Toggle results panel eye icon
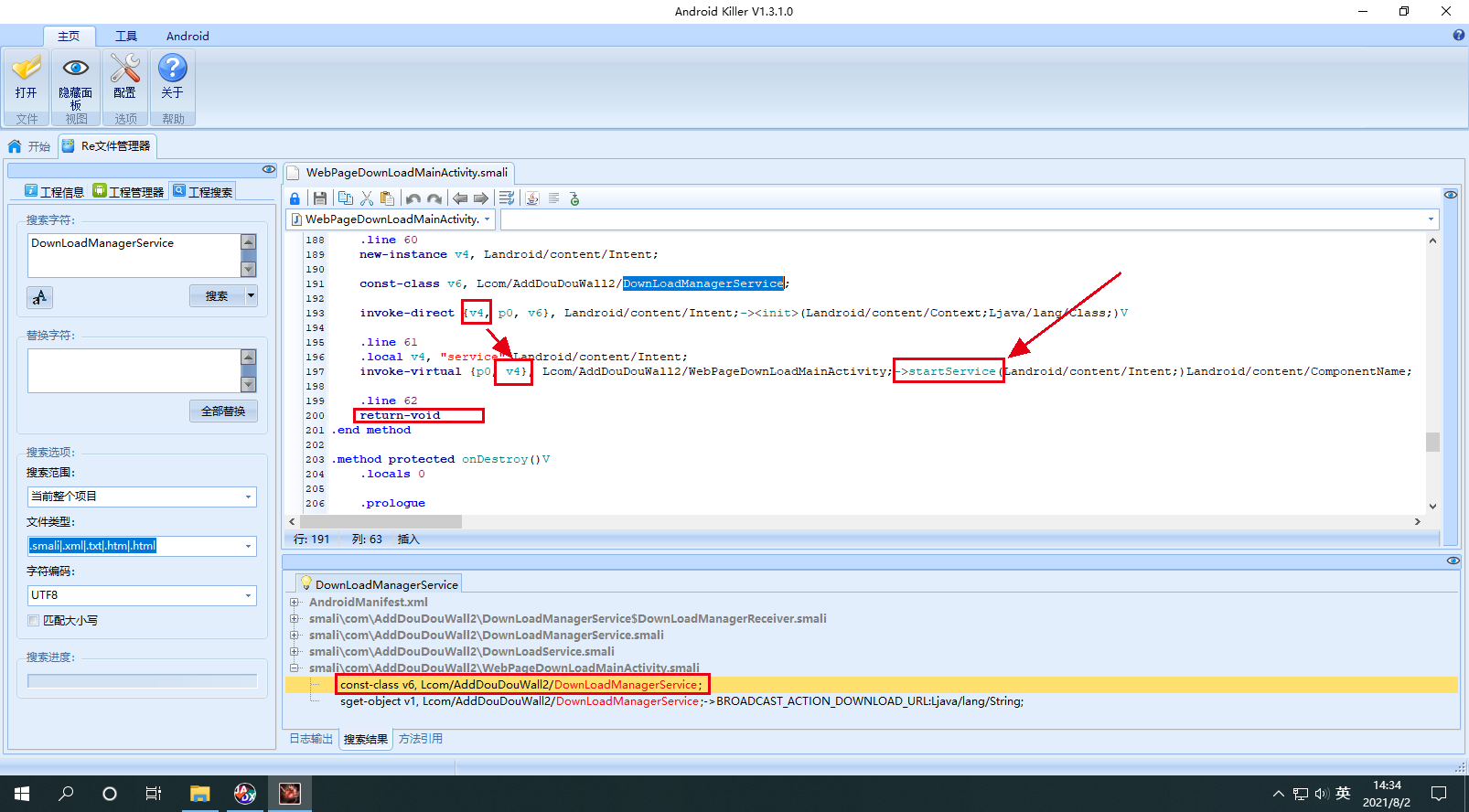Image resolution: width=1469 pixels, height=812 pixels. pyautogui.click(x=1453, y=561)
